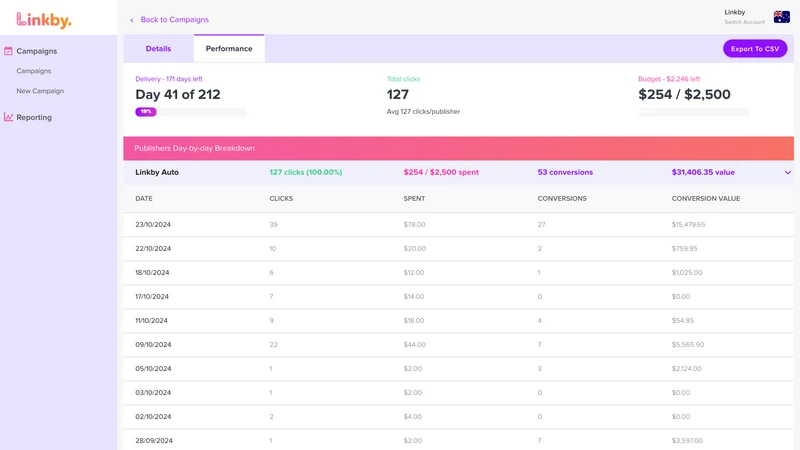The height and width of the screenshot is (450, 800).
Task: Open Reporting in sidebar
Action: (34, 117)
